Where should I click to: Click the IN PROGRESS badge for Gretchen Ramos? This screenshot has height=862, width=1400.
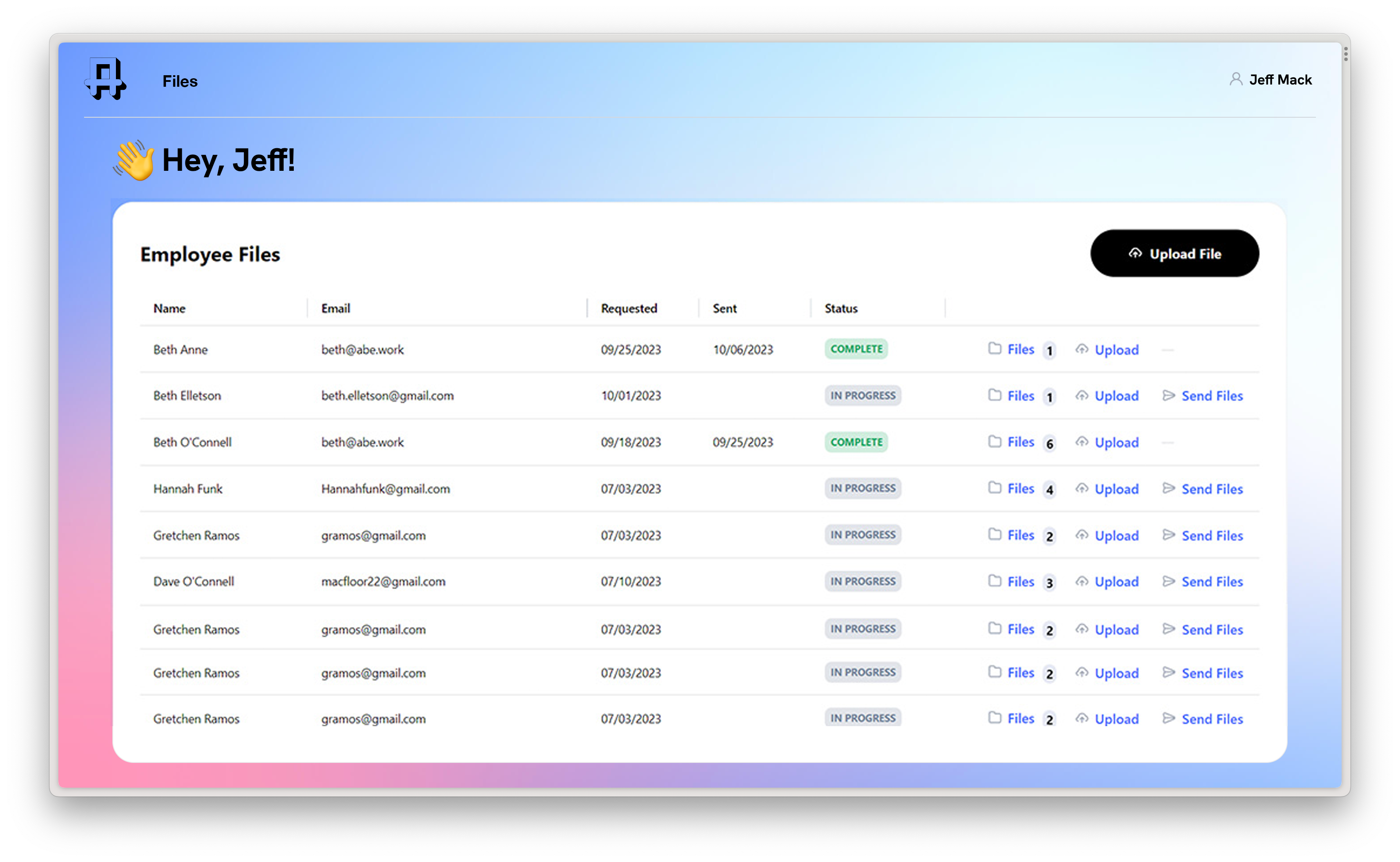click(x=862, y=534)
